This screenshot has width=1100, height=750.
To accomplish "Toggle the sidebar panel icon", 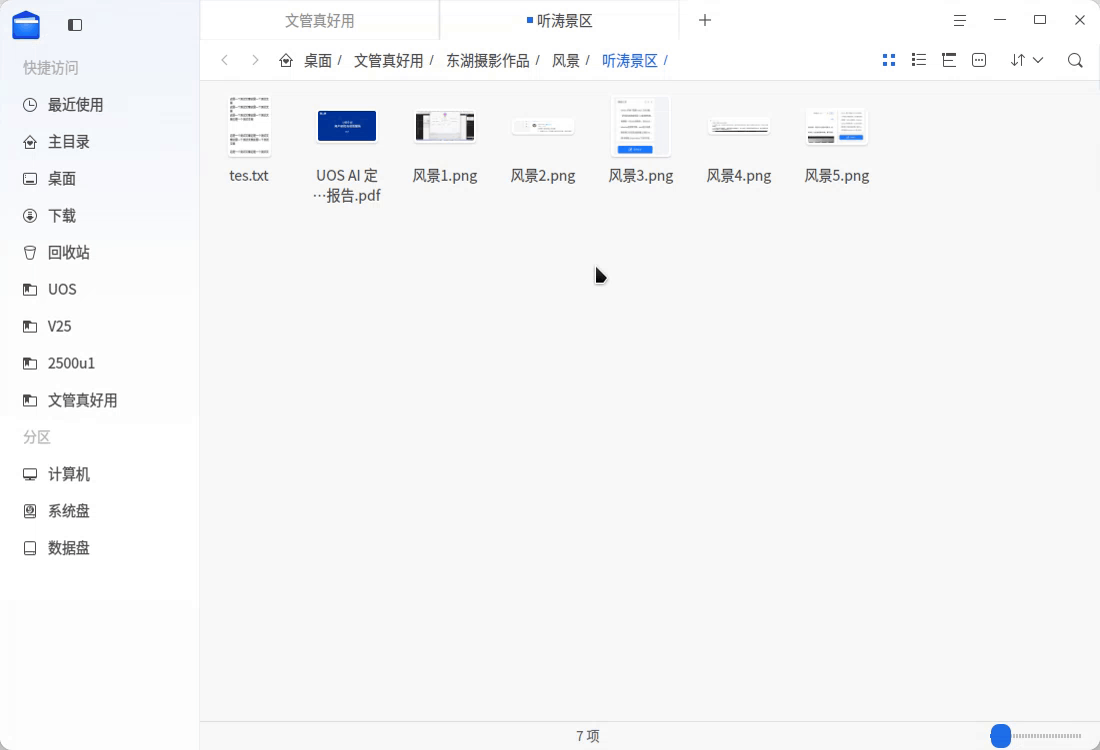I will pyautogui.click(x=75, y=25).
